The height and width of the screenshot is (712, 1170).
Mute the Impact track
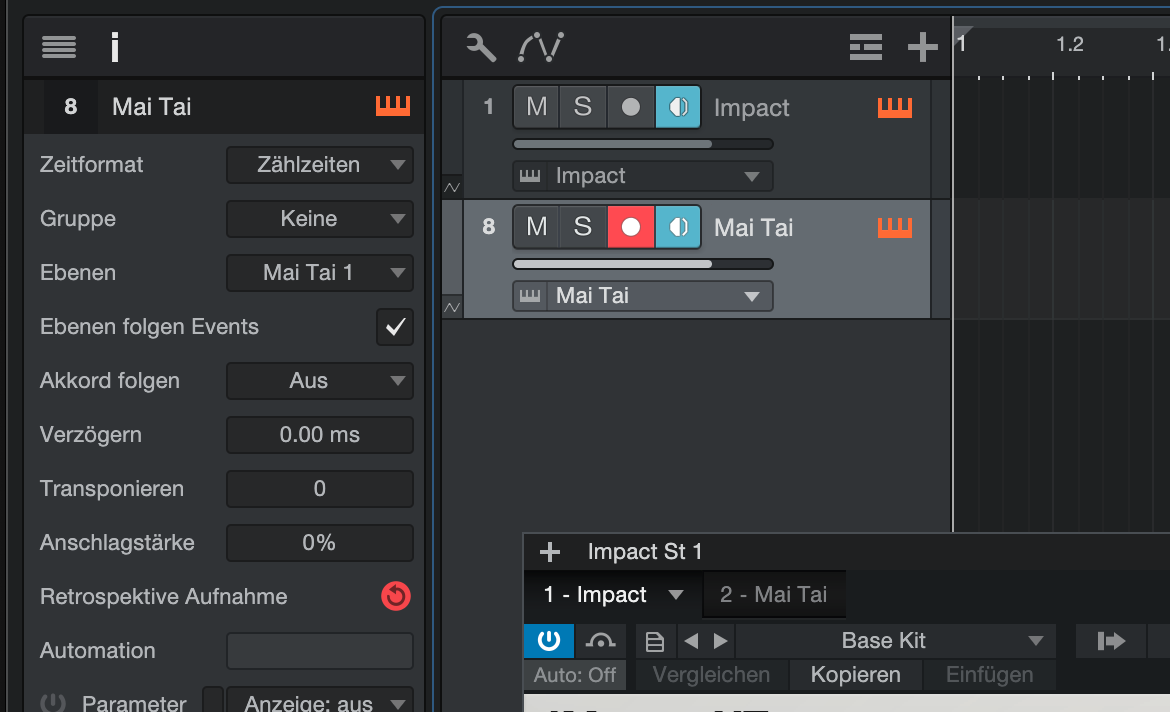coord(536,107)
